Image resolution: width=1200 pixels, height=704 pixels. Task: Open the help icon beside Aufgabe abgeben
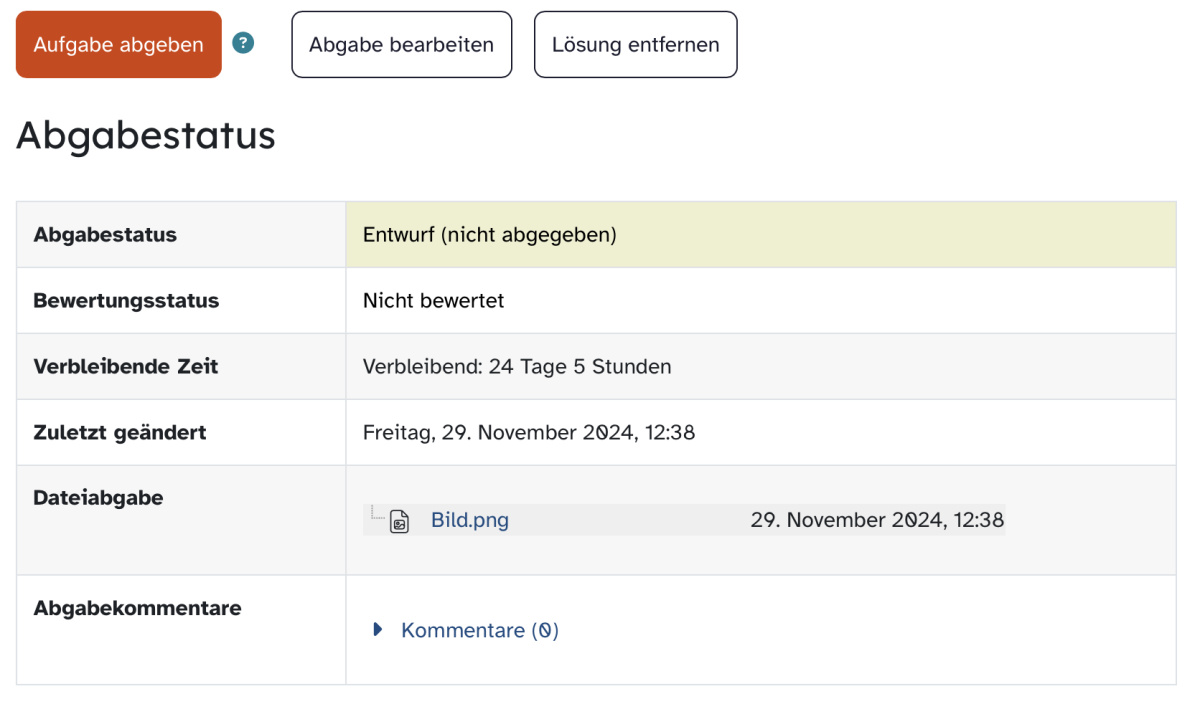click(243, 43)
